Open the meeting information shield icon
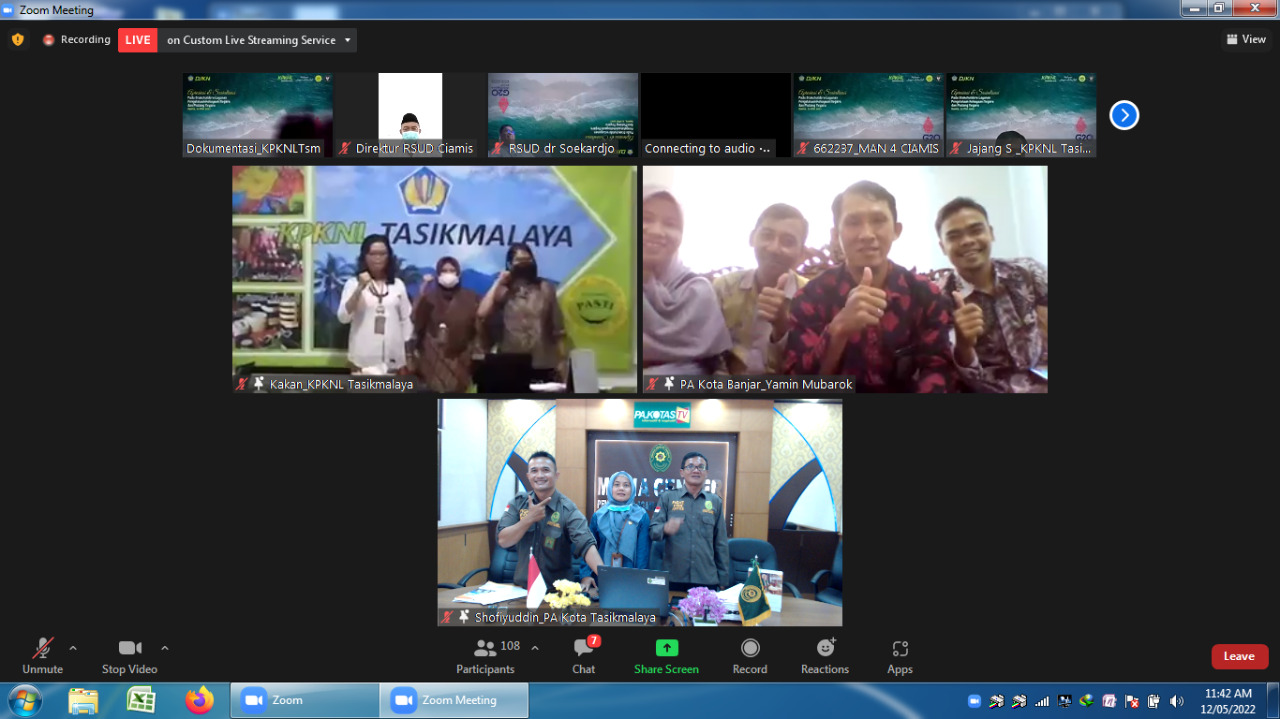Screen dimensions: 1280x719 pos(17,40)
